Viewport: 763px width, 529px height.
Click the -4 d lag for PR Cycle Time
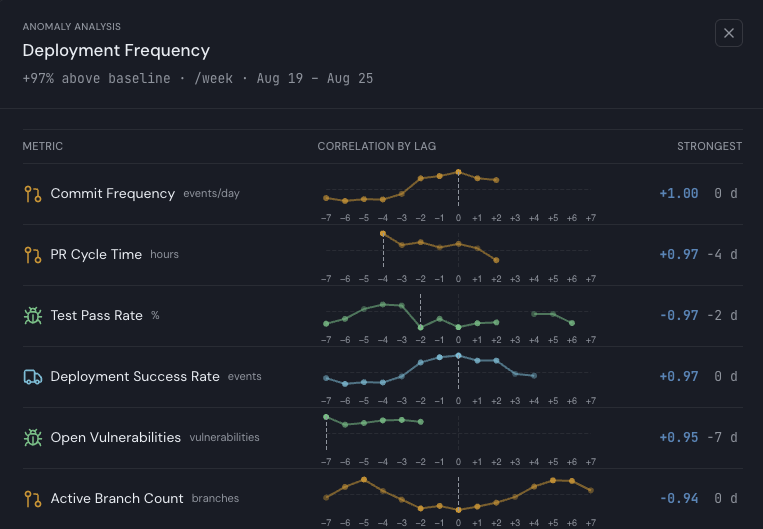(722, 255)
